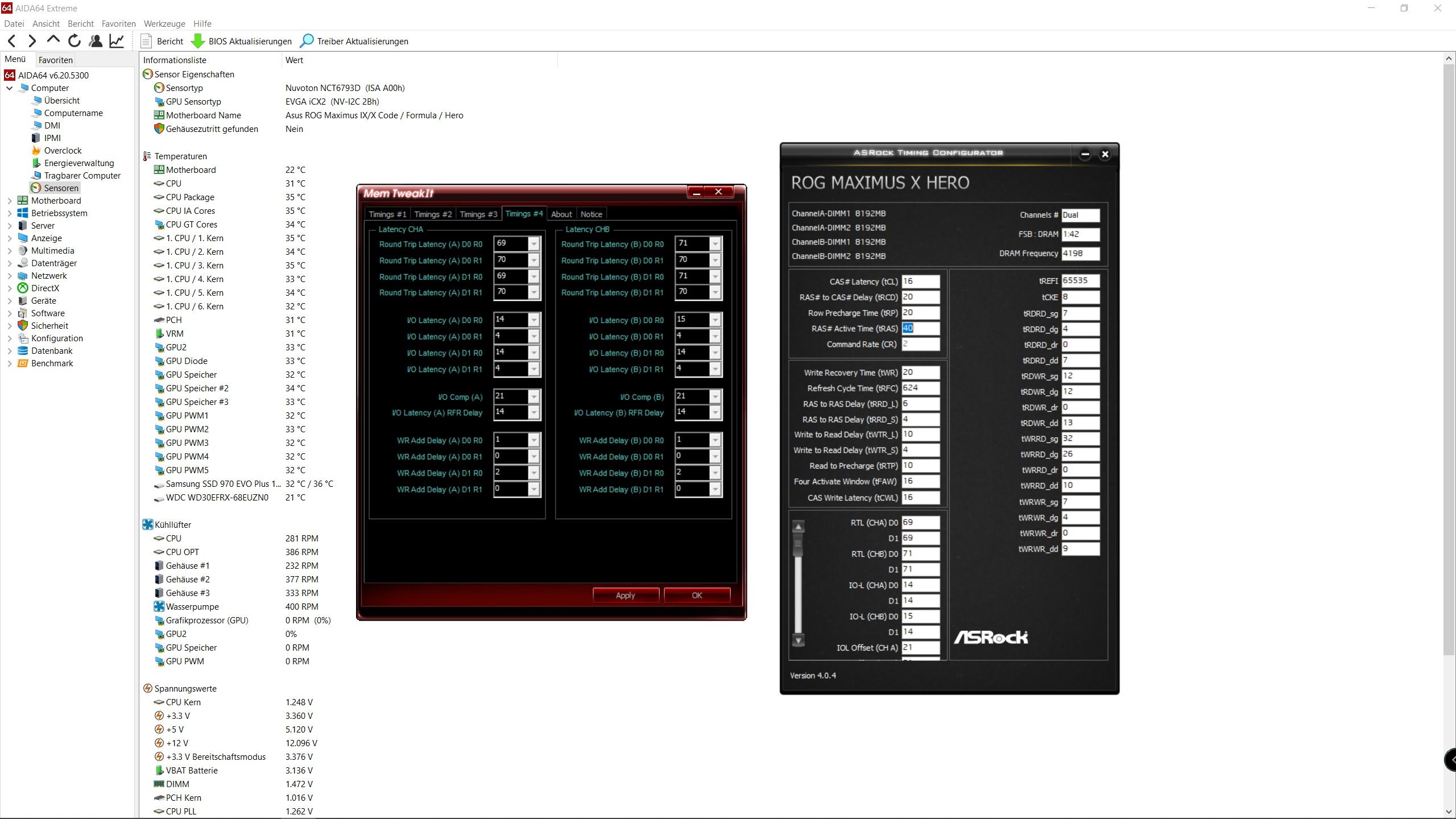Image resolution: width=1456 pixels, height=819 pixels.
Task: Open Round Trip Latency (A) D0 R0 dropdown
Action: [x=533, y=244]
